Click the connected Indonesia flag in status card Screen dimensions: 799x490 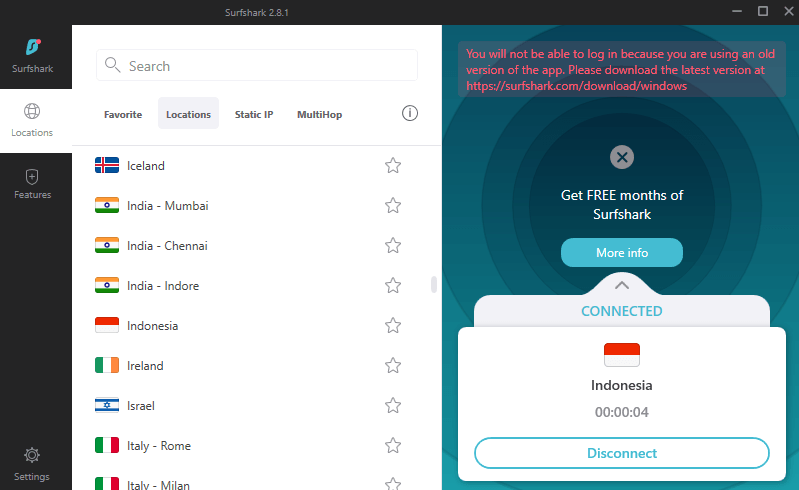(x=622, y=355)
